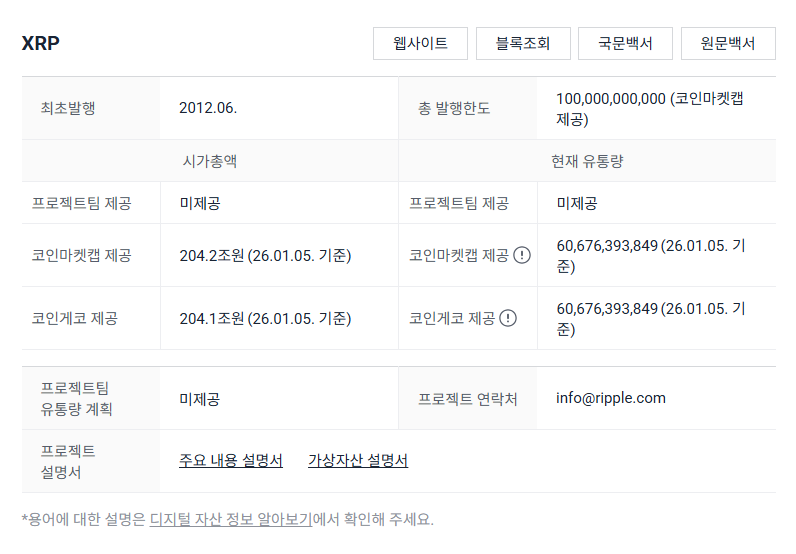
Task: Click 코인게코 circulating supply 60,676,393,849 value
Action: 651,319
